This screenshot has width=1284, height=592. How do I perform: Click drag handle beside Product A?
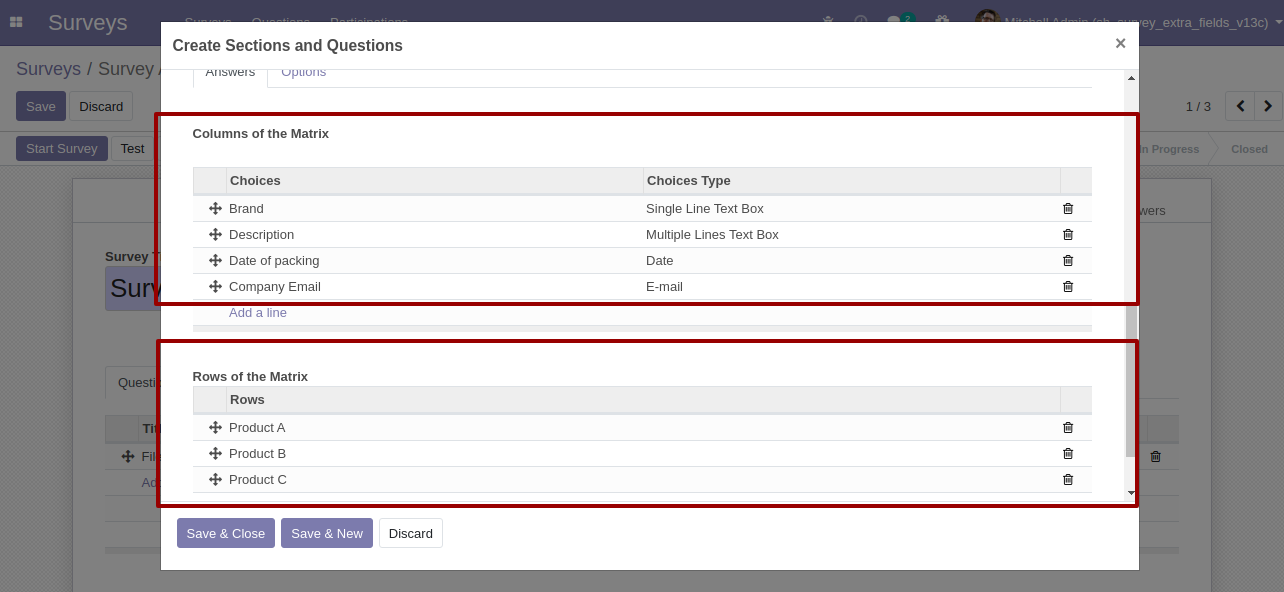215,428
